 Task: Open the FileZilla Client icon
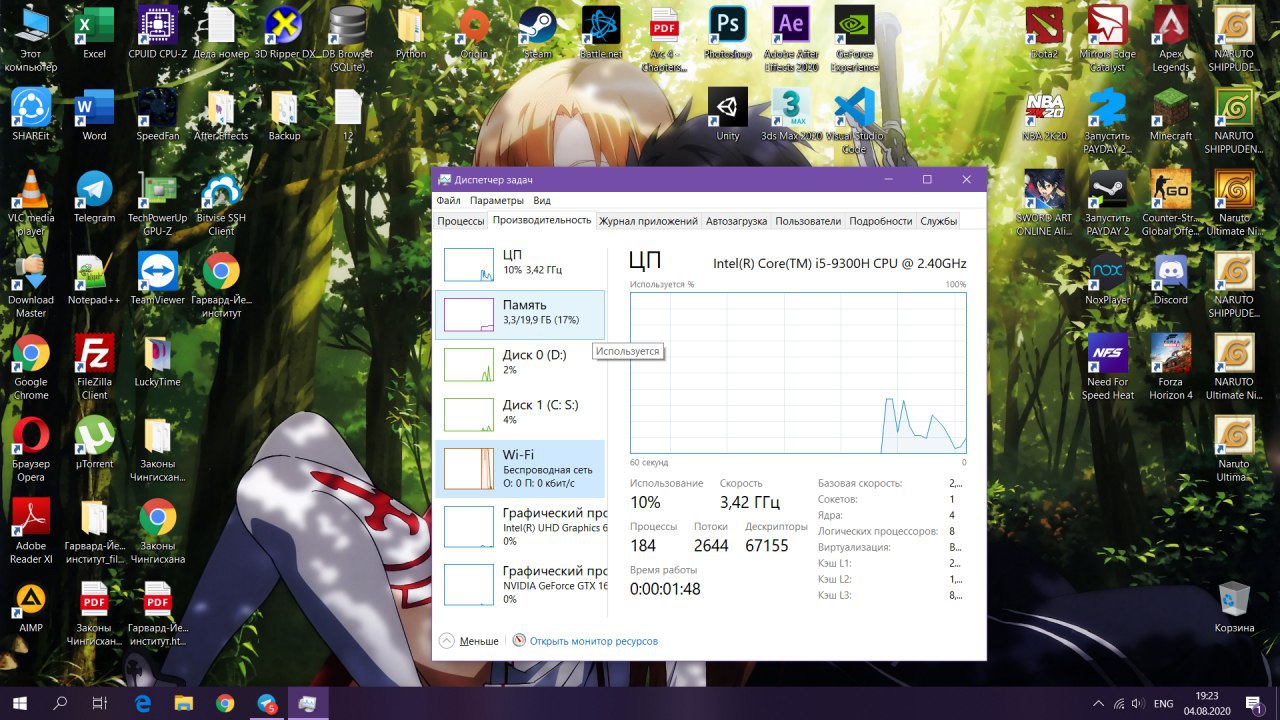[x=95, y=366]
